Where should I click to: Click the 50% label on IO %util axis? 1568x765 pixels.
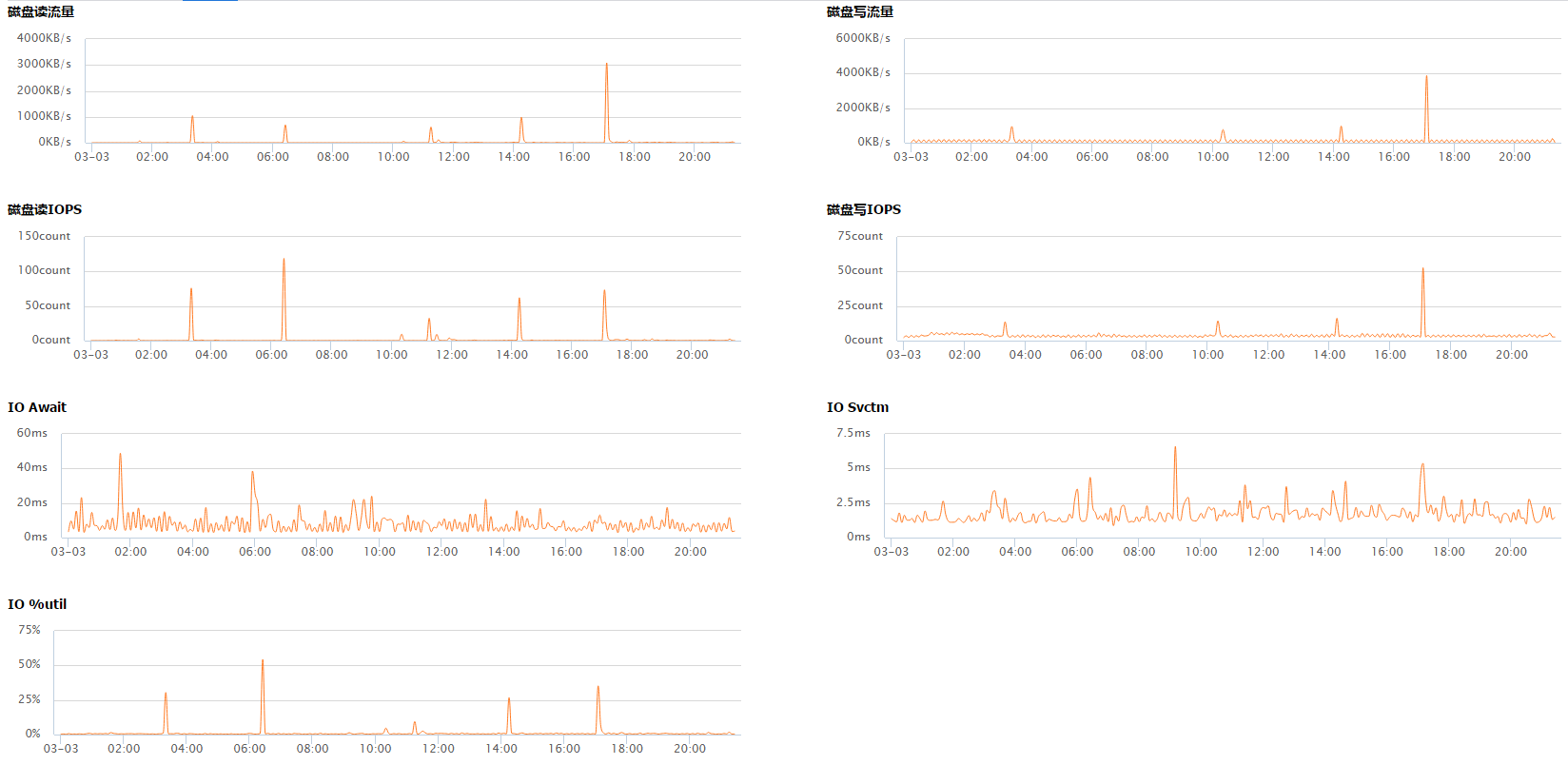click(29, 664)
